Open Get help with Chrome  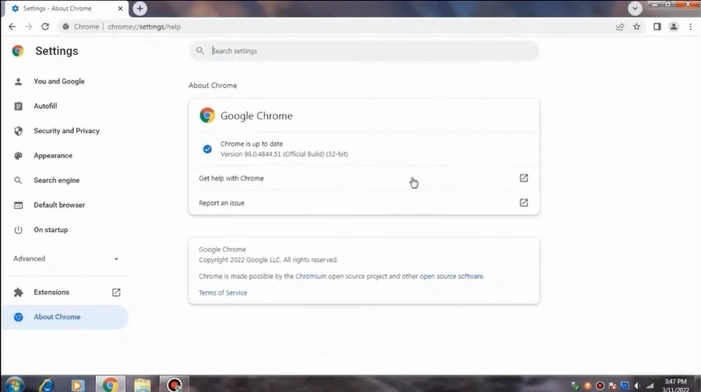pyautogui.click(x=364, y=178)
